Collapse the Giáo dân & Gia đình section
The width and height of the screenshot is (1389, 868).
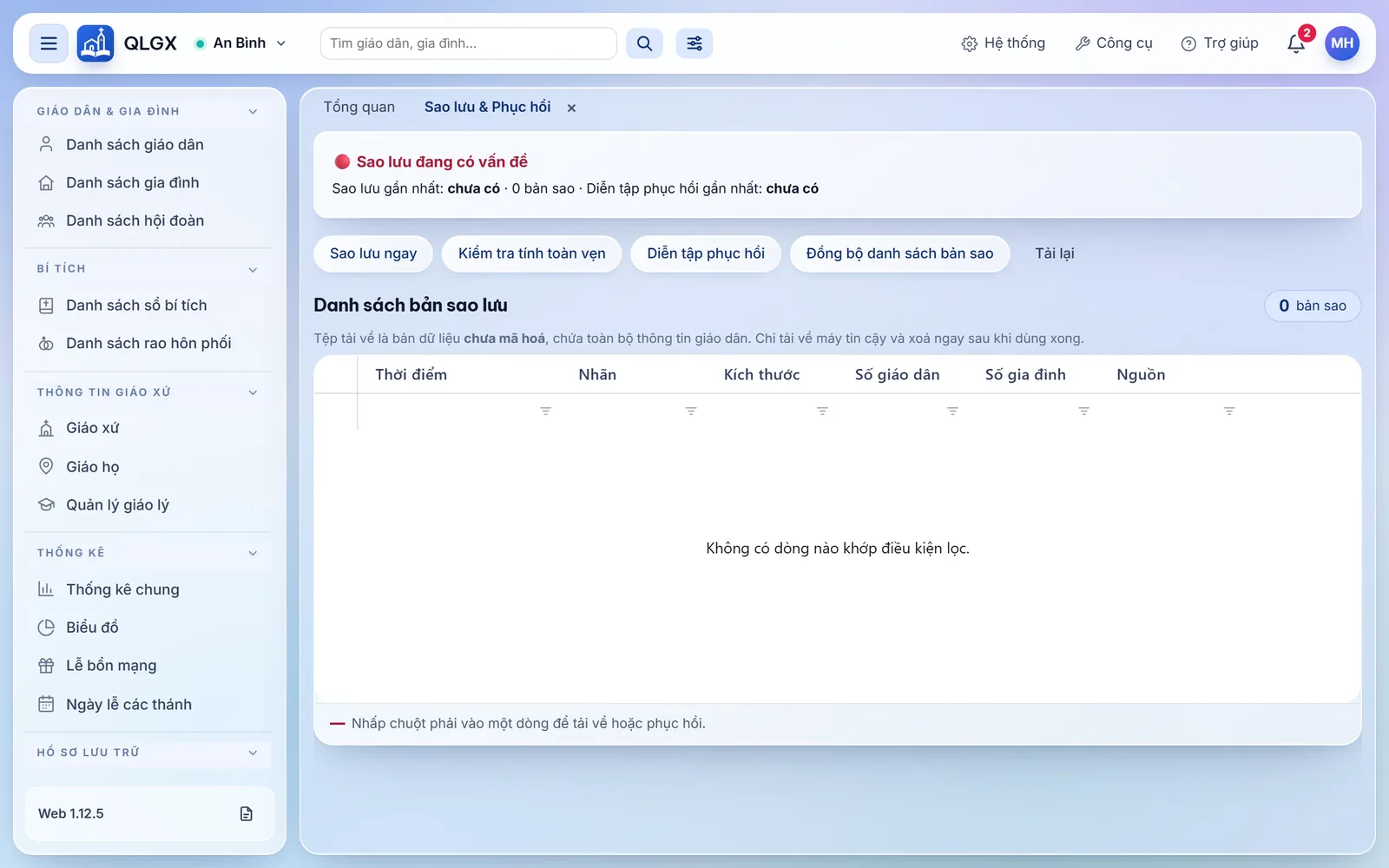pyautogui.click(x=148, y=111)
